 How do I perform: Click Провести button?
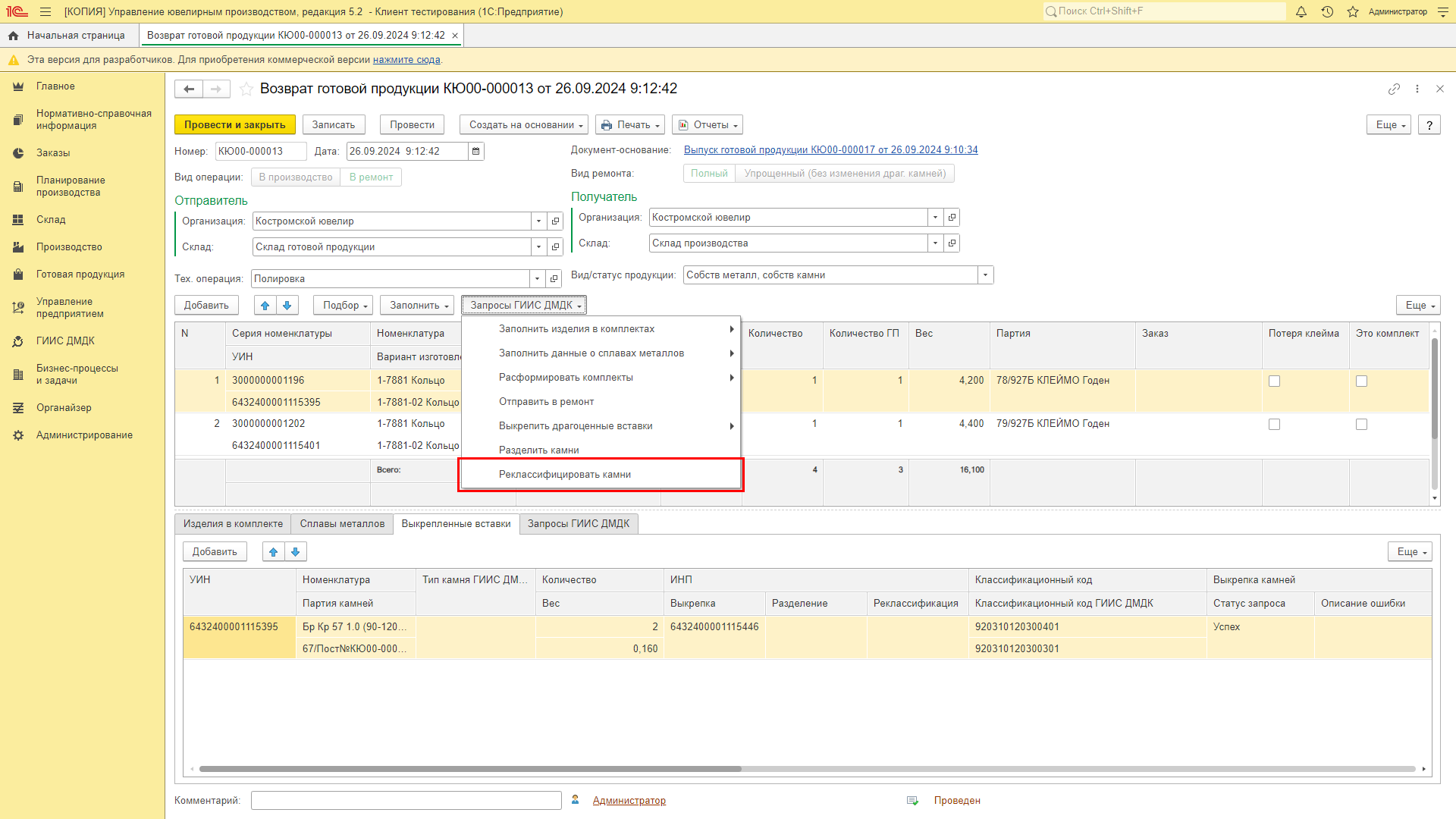(413, 125)
